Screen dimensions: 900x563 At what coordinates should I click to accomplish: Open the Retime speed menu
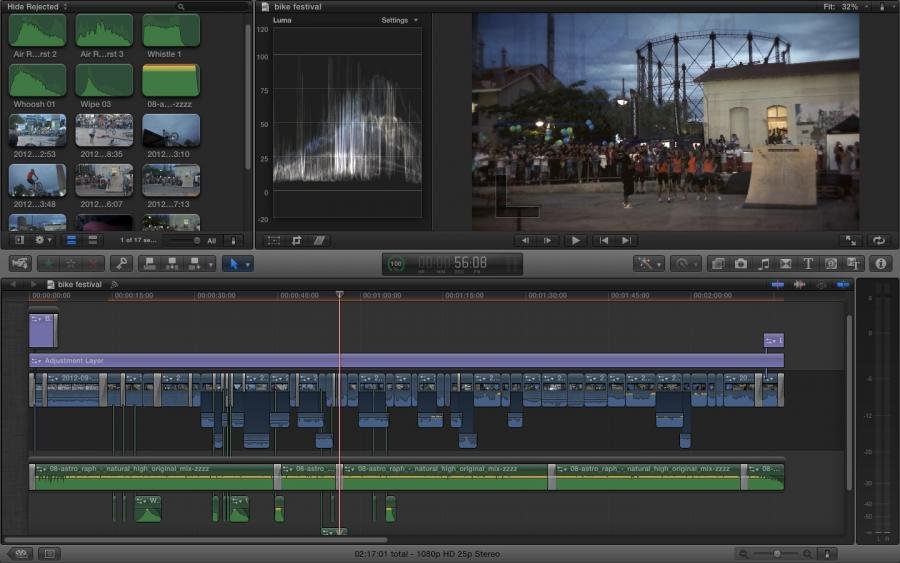(x=685, y=263)
